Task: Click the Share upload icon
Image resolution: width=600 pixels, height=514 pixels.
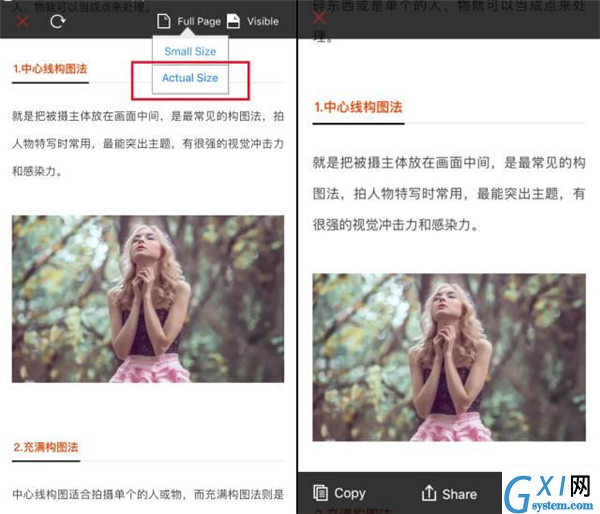Action: [x=429, y=493]
